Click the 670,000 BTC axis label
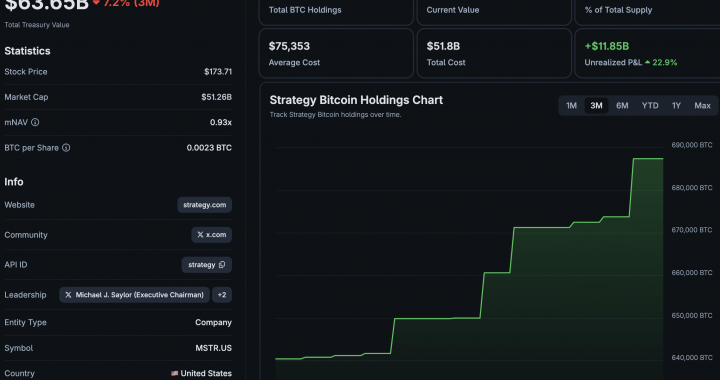This screenshot has height=380, width=720. point(692,230)
